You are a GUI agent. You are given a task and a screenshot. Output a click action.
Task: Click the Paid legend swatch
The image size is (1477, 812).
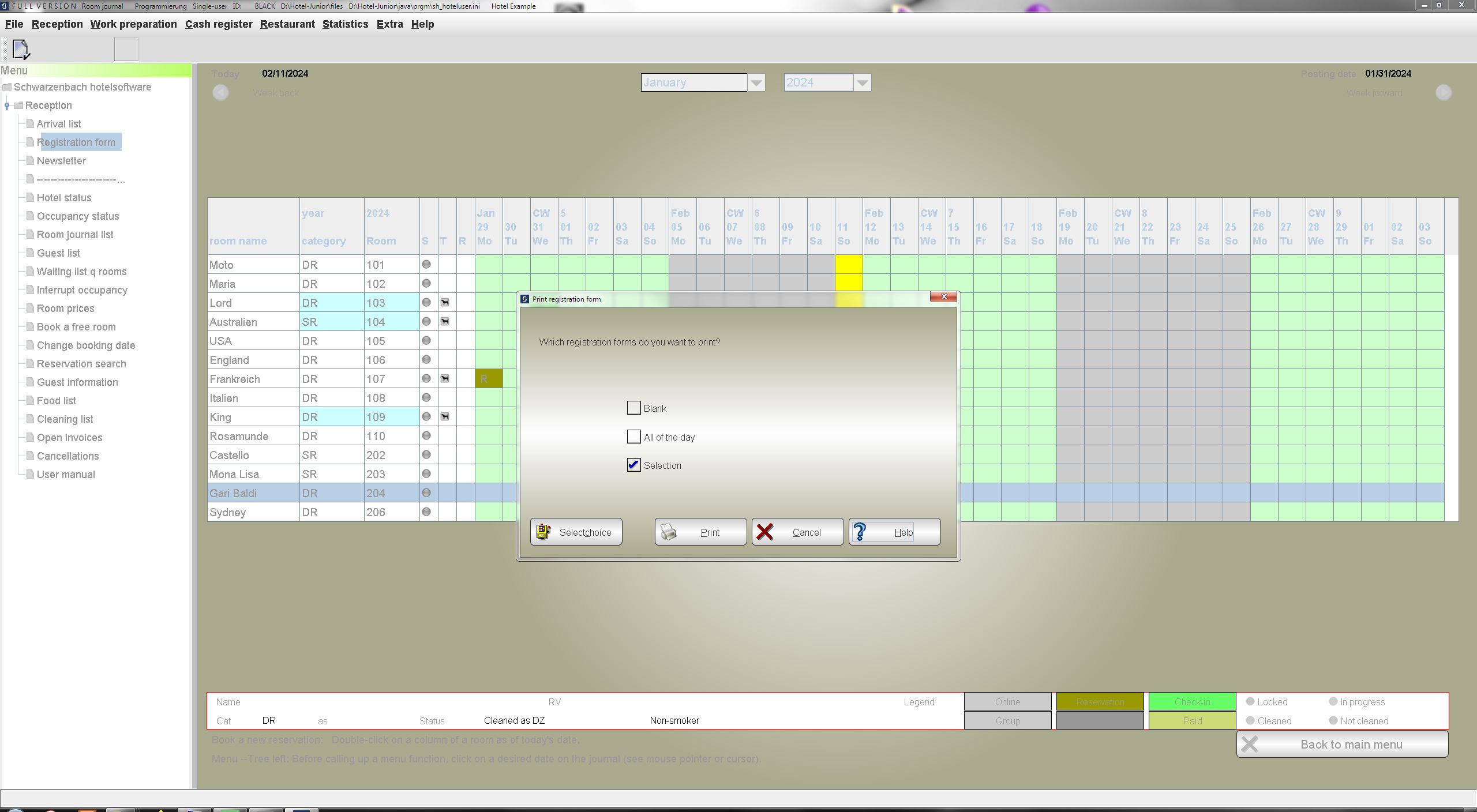point(1192,720)
